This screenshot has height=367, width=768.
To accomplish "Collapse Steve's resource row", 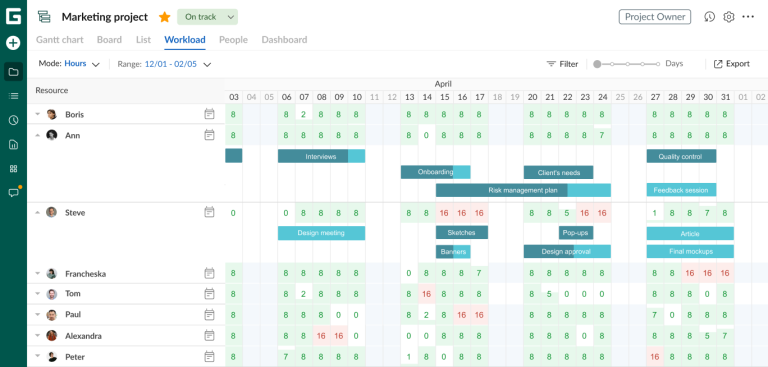I will 38,213.
